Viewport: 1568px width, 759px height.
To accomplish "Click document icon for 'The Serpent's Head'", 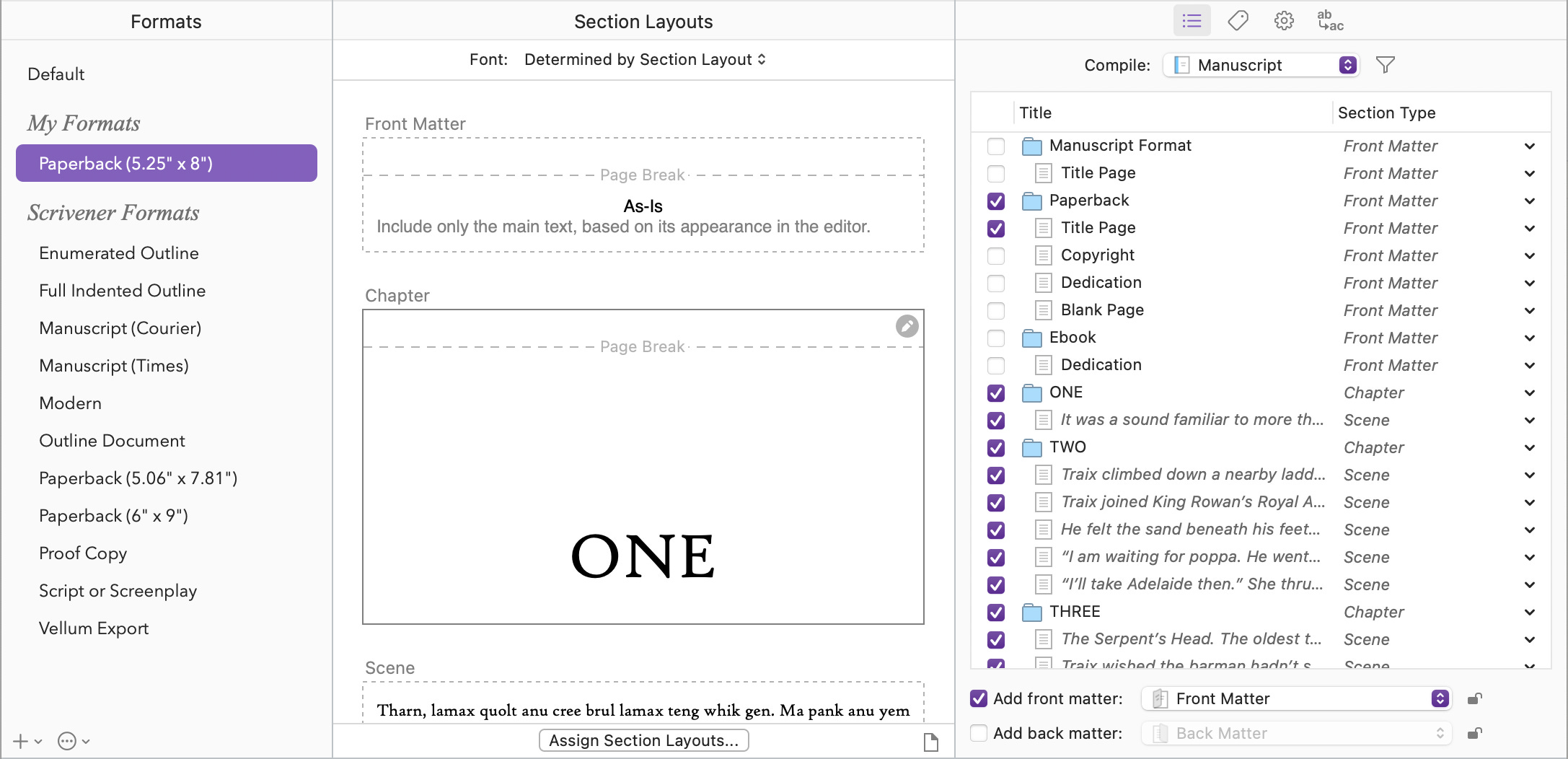I will (x=1043, y=639).
